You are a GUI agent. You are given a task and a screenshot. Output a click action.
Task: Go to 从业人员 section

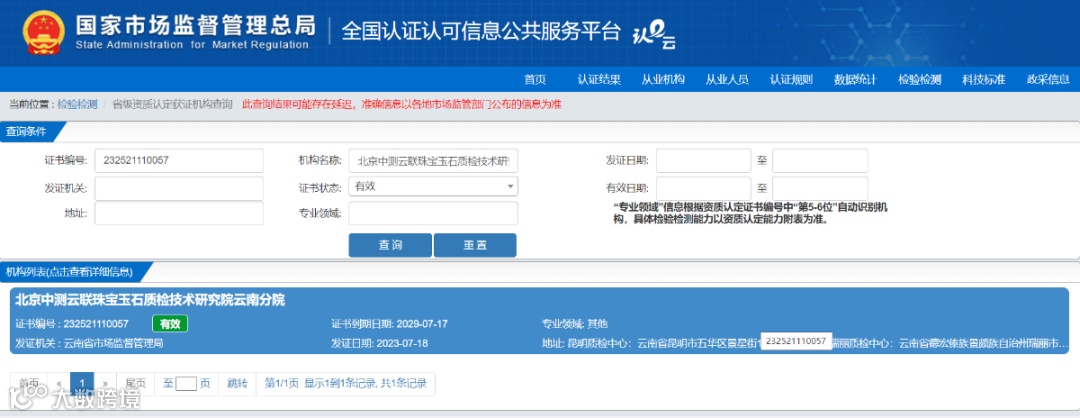coord(727,80)
